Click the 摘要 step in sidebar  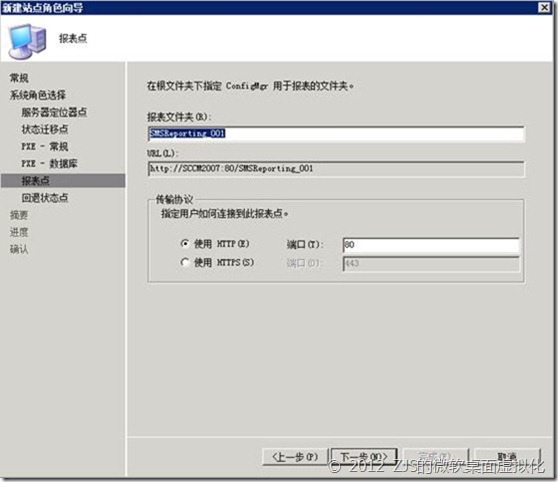[19, 215]
